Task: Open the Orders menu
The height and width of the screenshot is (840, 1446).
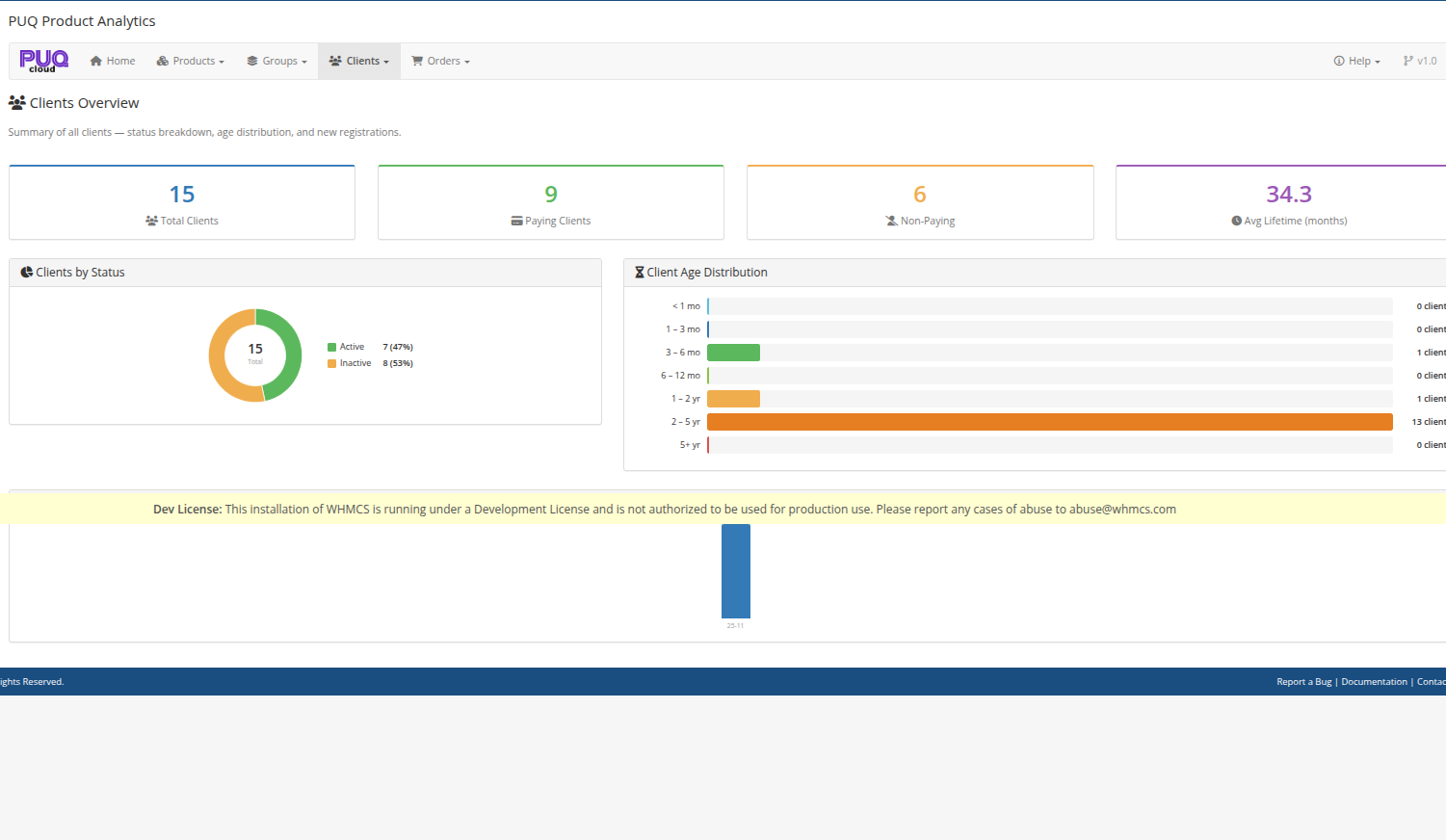Action: (x=439, y=61)
